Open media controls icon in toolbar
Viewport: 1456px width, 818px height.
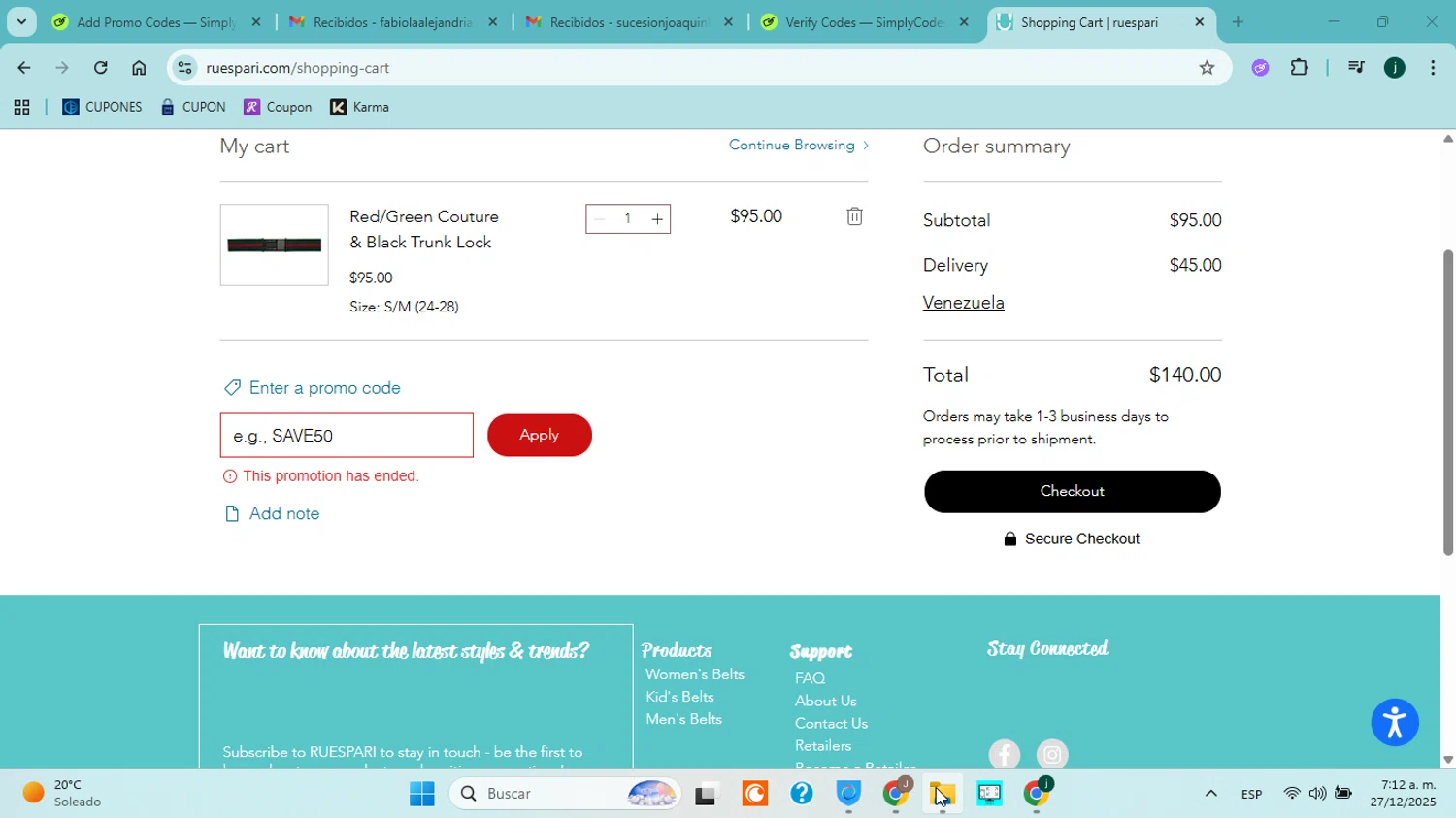(1356, 68)
